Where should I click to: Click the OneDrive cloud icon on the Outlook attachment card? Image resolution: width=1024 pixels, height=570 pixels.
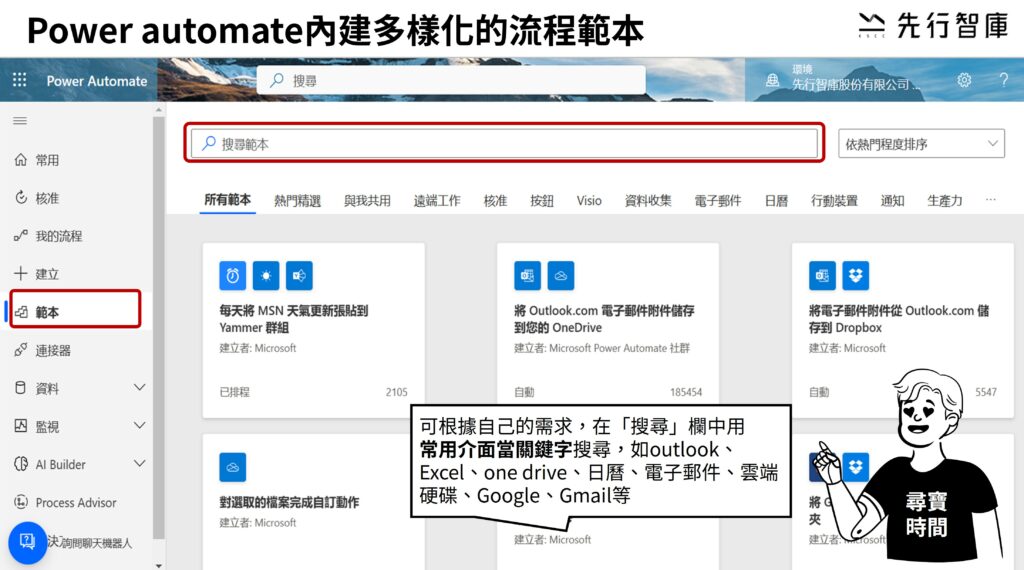click(x=560, y=276)
